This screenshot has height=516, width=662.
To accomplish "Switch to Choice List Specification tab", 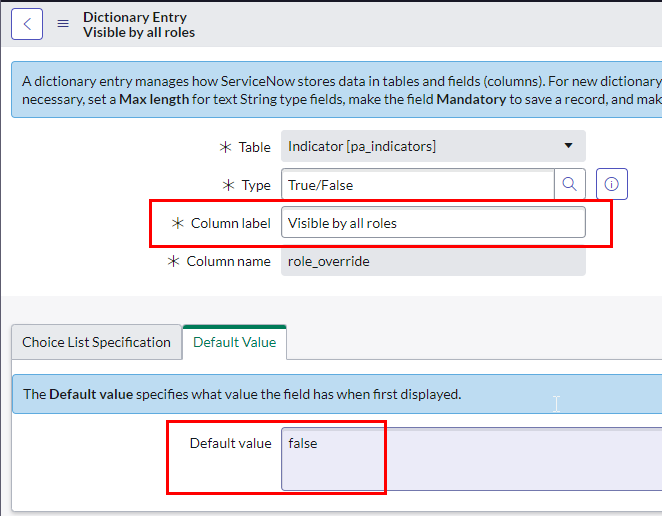I will coord(96,342).
